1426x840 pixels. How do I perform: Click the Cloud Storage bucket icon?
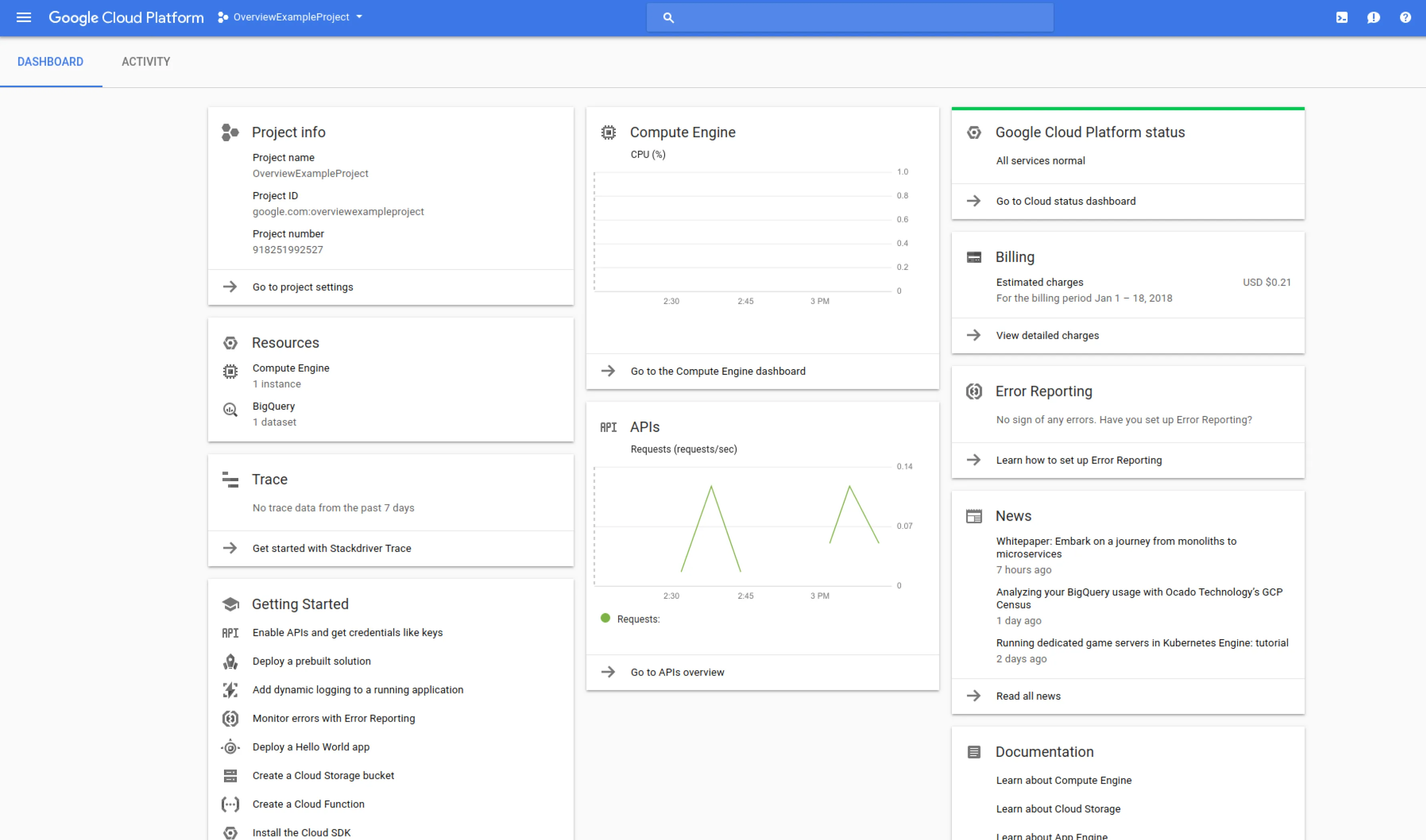tap(230, 776)
